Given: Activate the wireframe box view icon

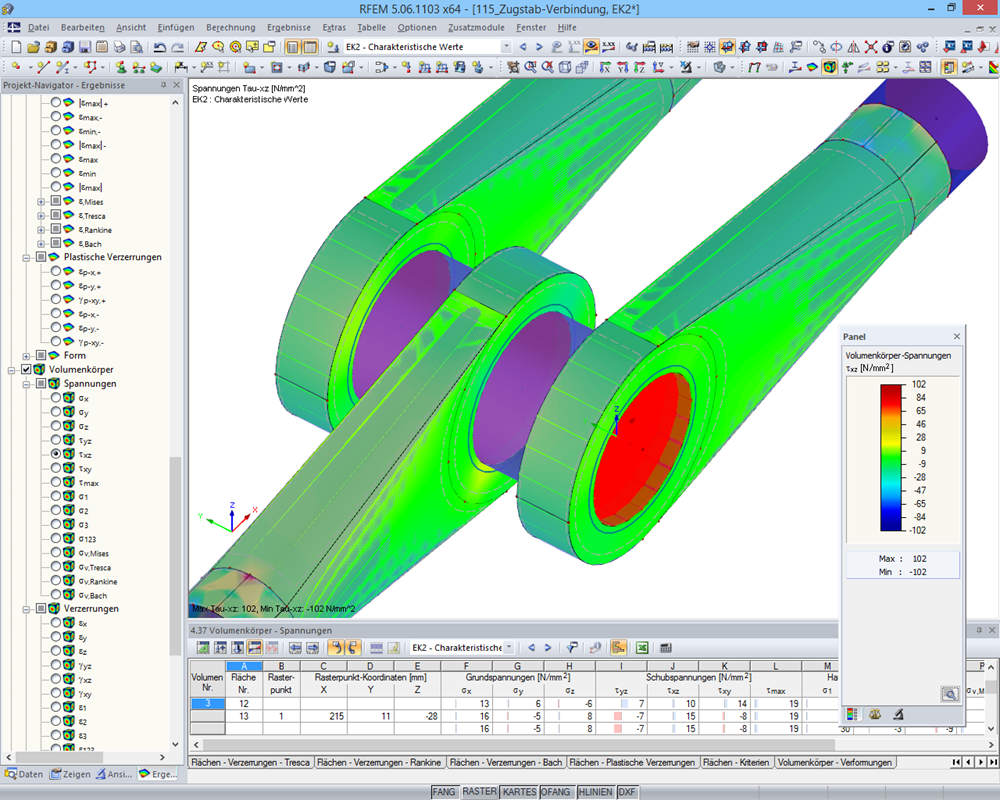Looking at the screenshot, I should click(565, 66).
